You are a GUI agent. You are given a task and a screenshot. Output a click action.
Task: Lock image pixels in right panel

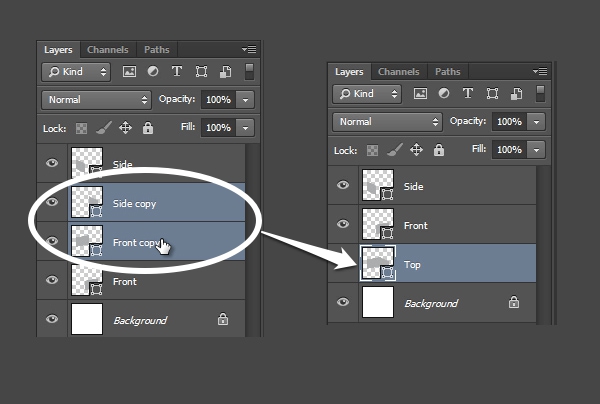395,150
